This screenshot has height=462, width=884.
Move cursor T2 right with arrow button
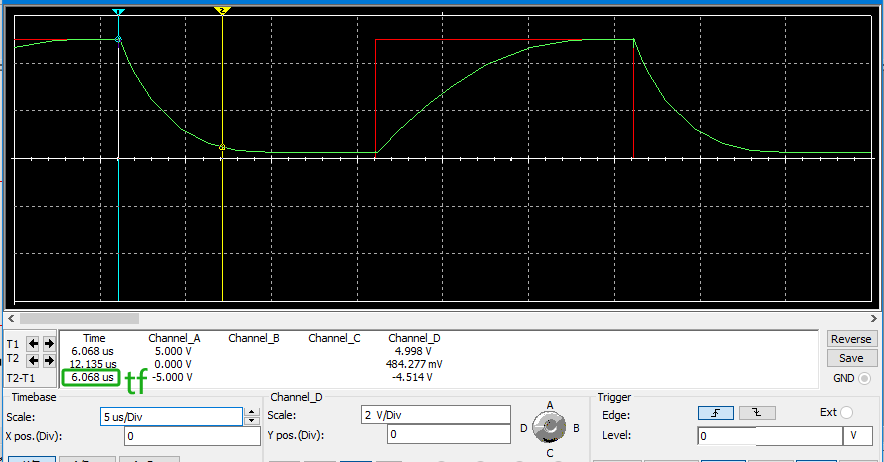[x=49, y=360]
